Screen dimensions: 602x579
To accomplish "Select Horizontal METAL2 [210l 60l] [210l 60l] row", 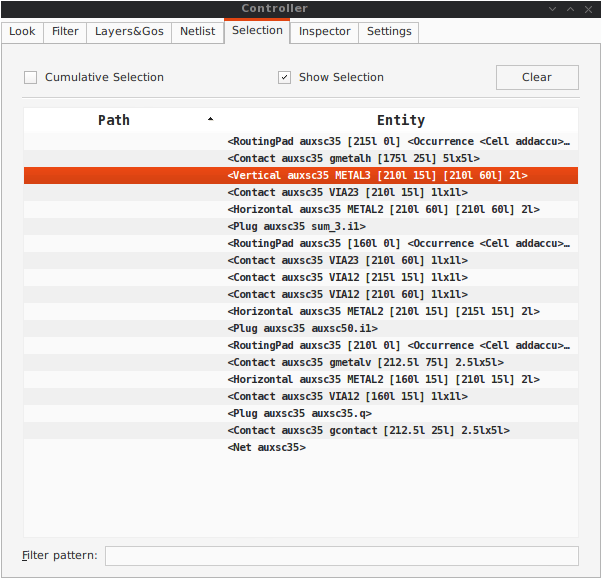I will pos(301,209).
